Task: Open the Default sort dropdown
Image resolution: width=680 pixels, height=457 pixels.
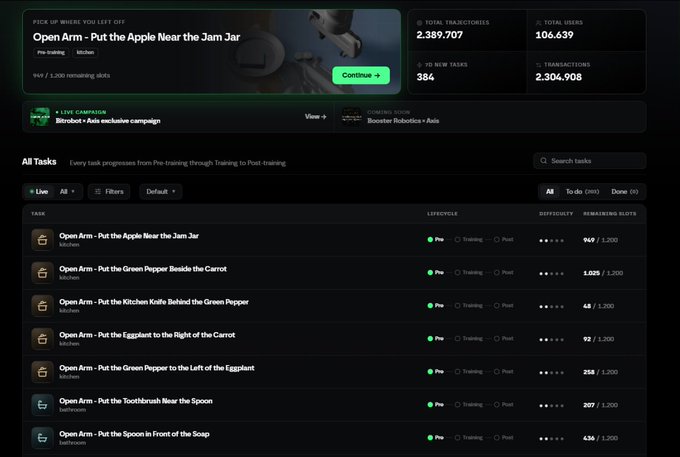Action: coord(161,192)
